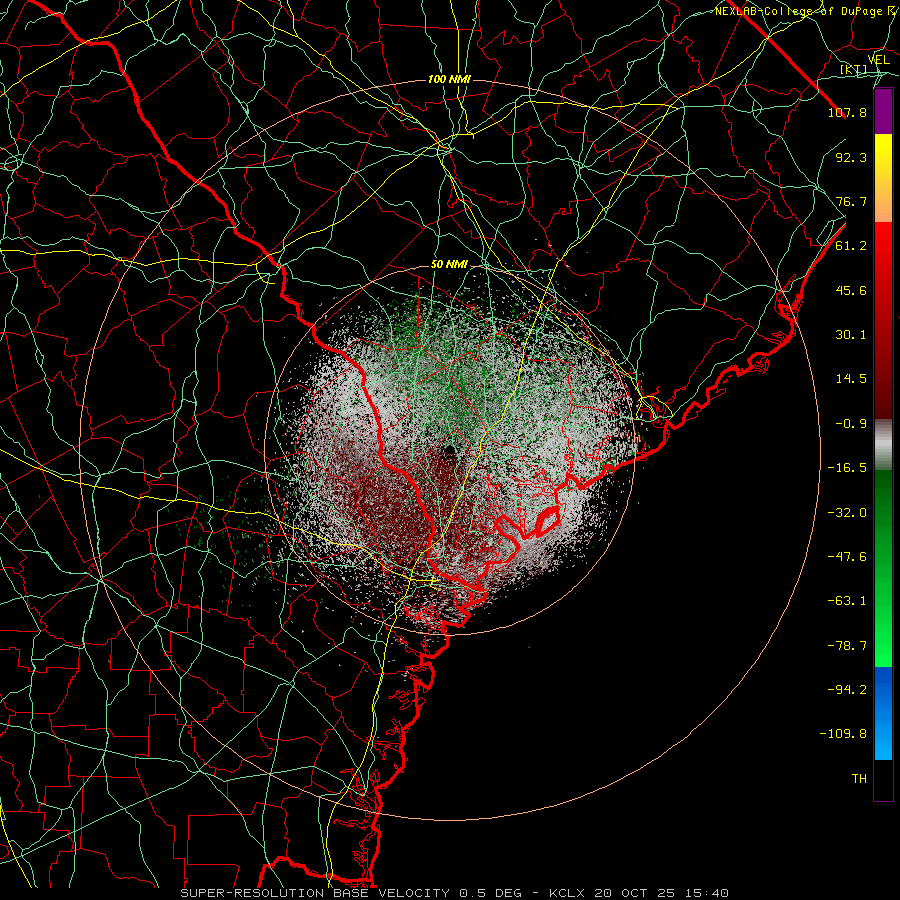The height and width of the screenshot is (900, 900).
Task: Click the -109.8 legend value
Action: (x=843, y=734)
